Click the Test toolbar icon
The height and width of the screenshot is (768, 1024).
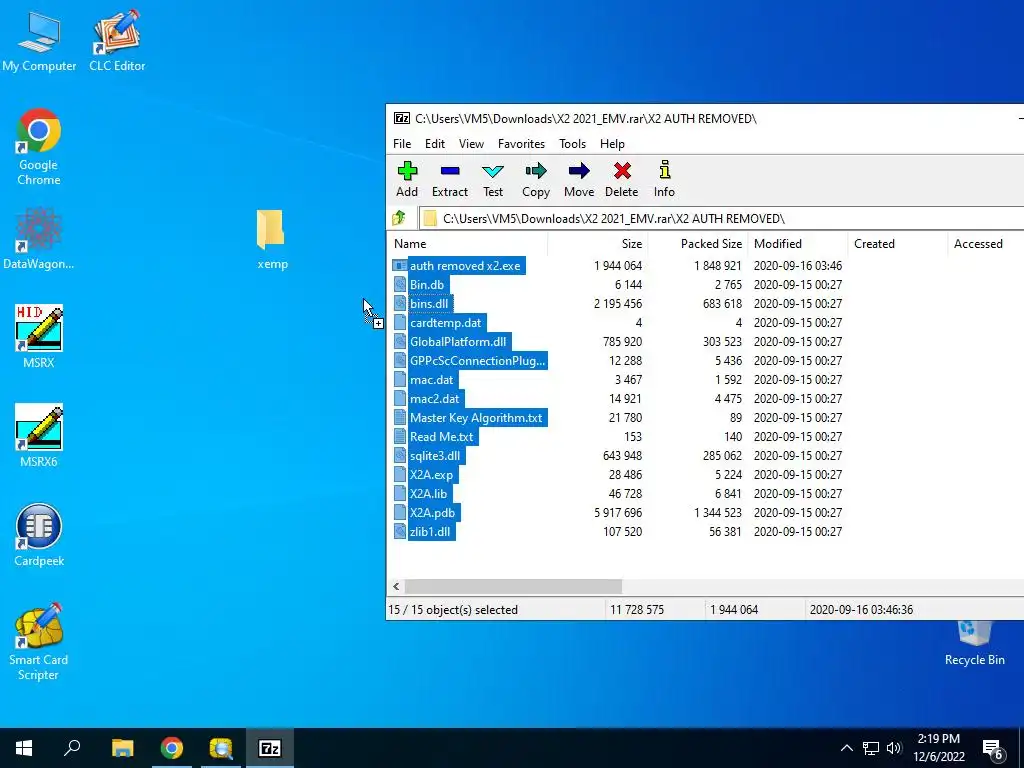click(493, 179)
